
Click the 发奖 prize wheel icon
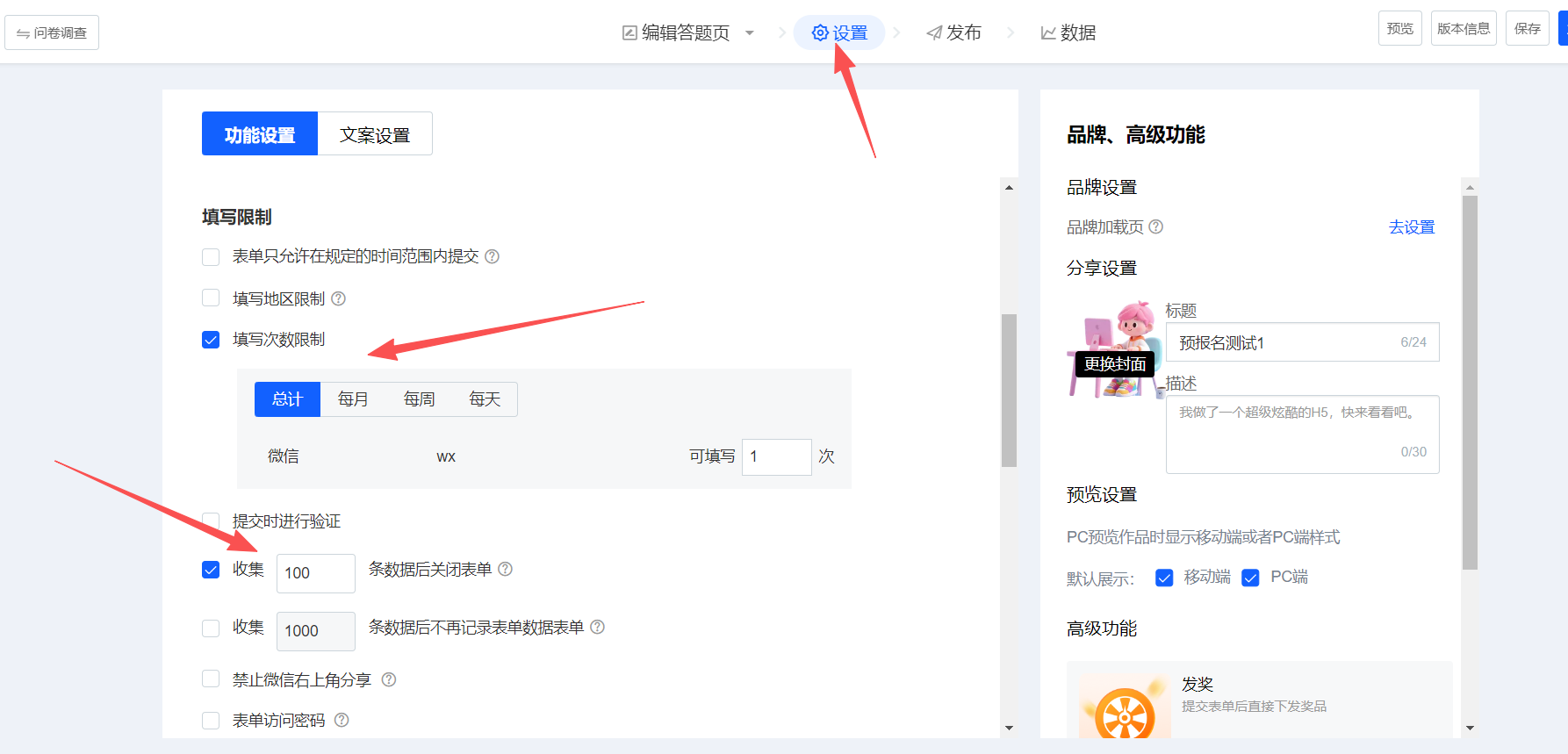[1125, 711]
